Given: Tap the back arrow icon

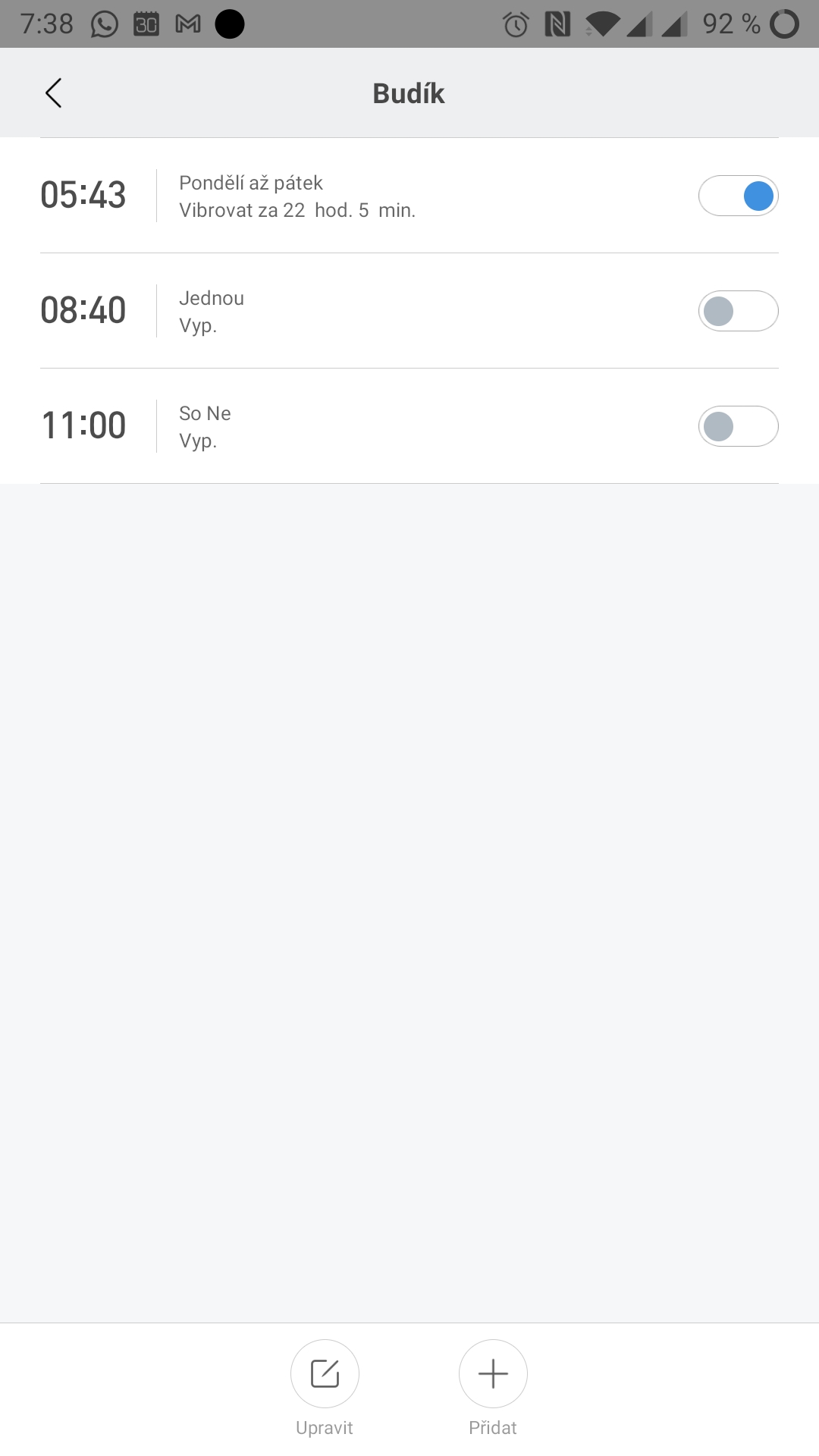Looking at the screenshot, I should [x=53, y=93].
